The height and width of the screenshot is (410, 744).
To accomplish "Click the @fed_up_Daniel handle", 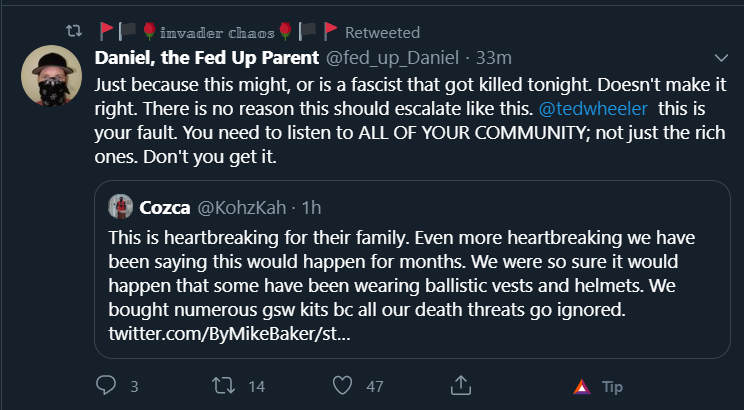I will point(392,58).
